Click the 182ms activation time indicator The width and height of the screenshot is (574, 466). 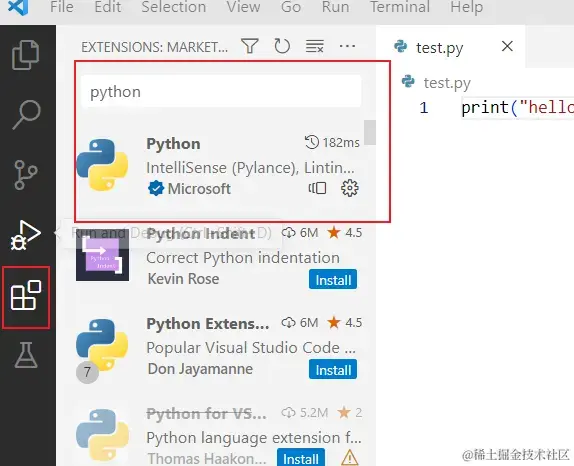point(332,142)
